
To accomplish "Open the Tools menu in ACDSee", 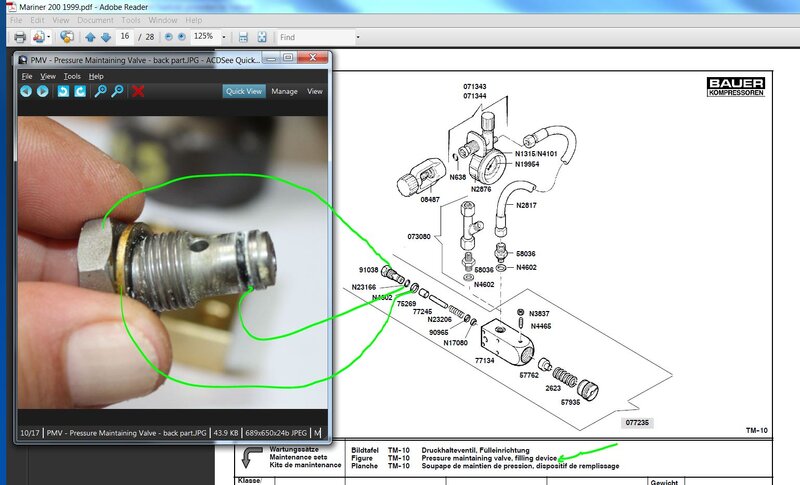I will click(72, 76).
